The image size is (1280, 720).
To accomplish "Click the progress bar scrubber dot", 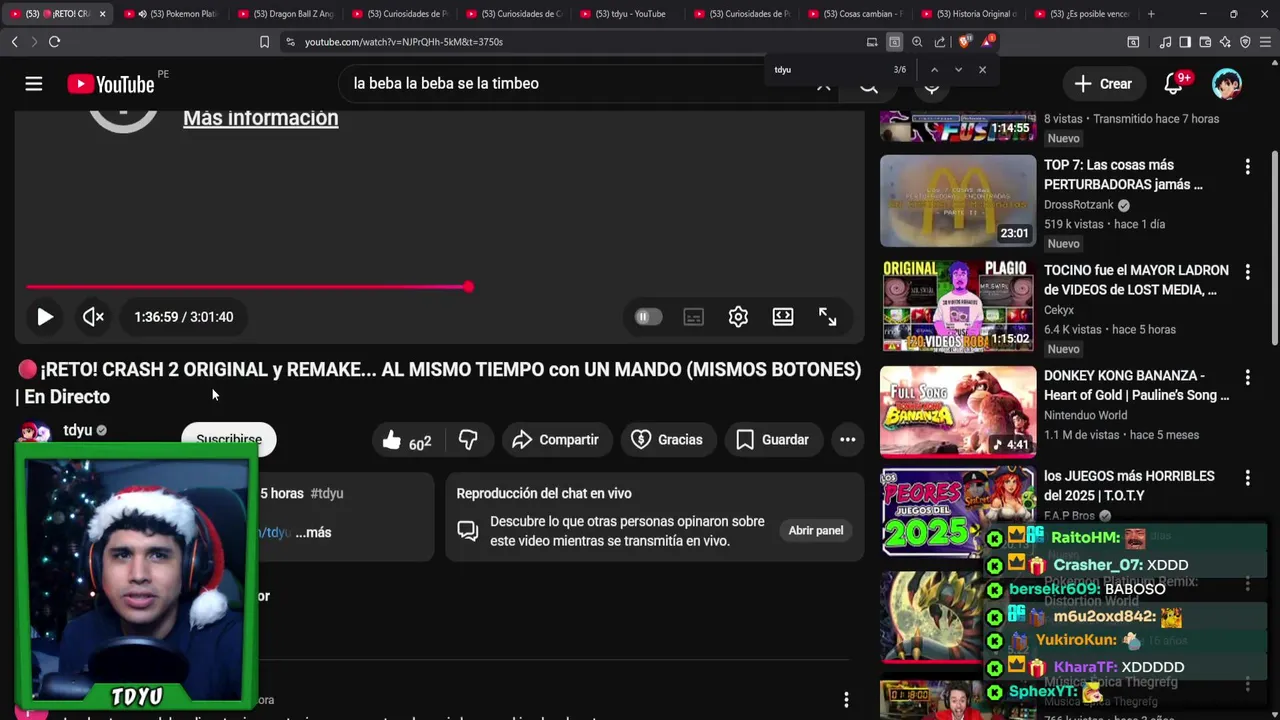I will tap(468, 287).
